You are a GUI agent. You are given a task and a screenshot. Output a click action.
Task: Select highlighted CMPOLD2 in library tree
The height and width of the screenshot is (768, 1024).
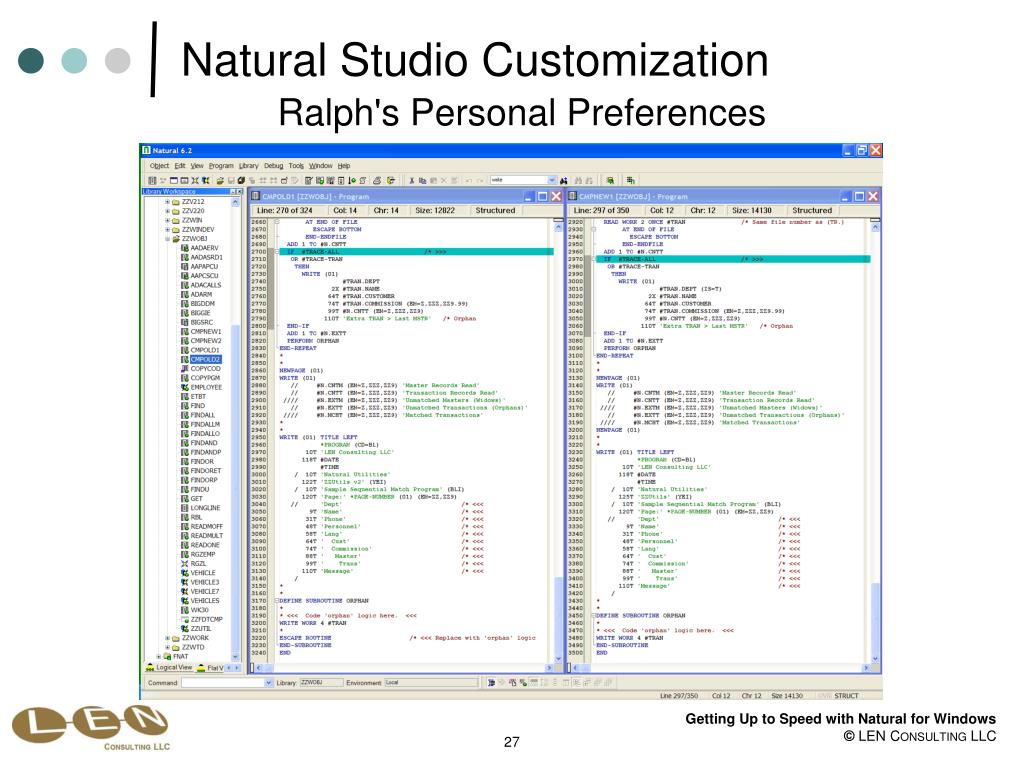[206, 359]
